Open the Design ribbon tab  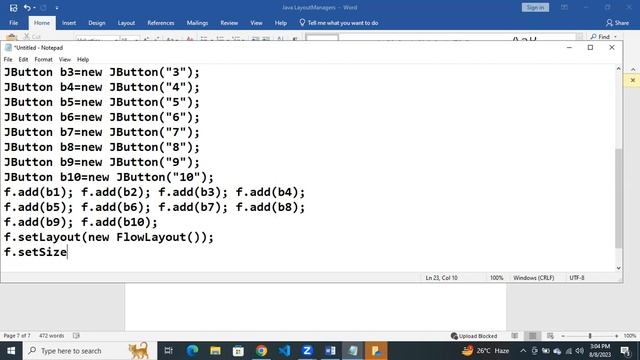coord(97,23)
